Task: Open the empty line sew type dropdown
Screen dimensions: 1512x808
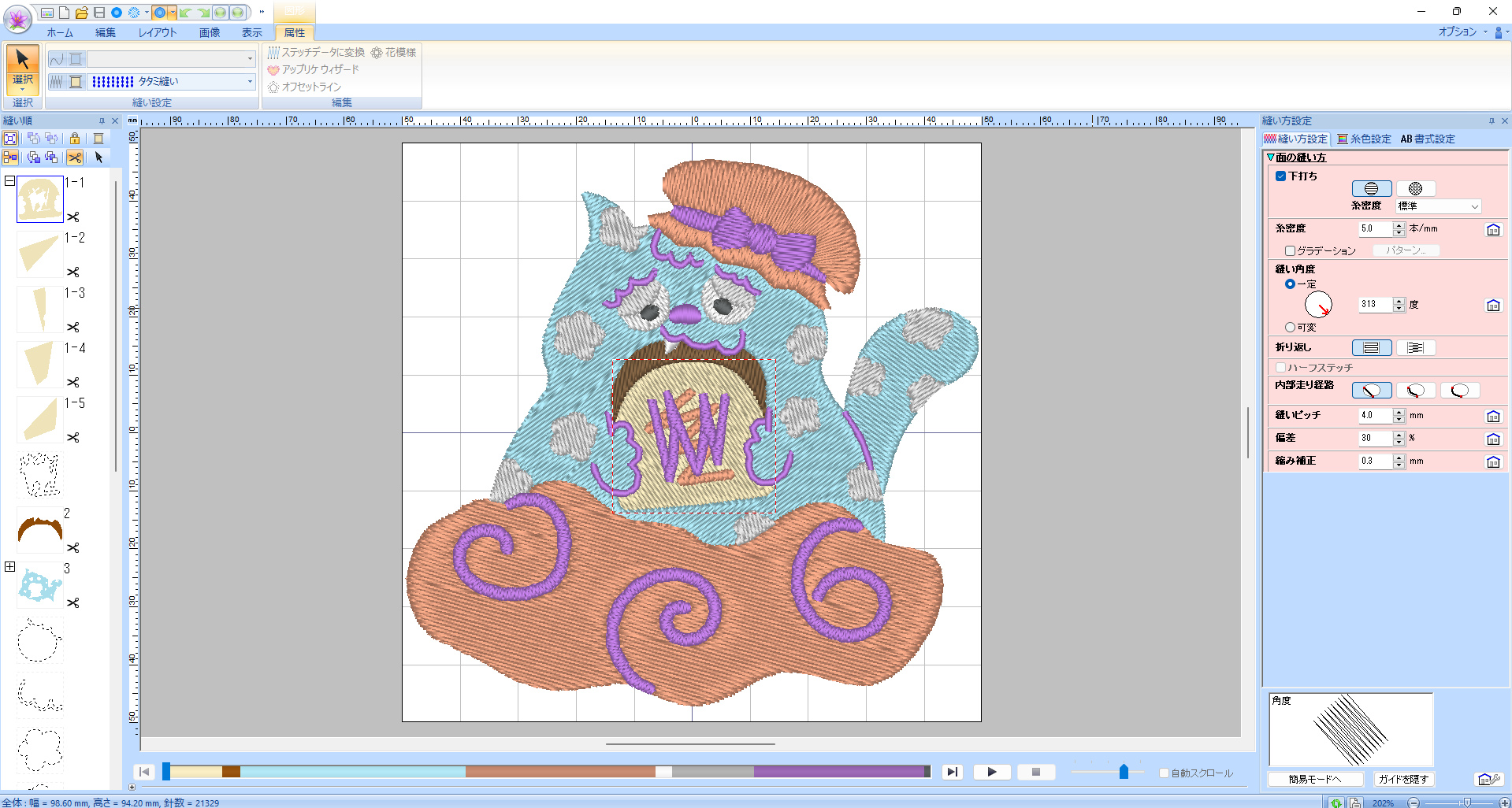Action: (250, 59)
